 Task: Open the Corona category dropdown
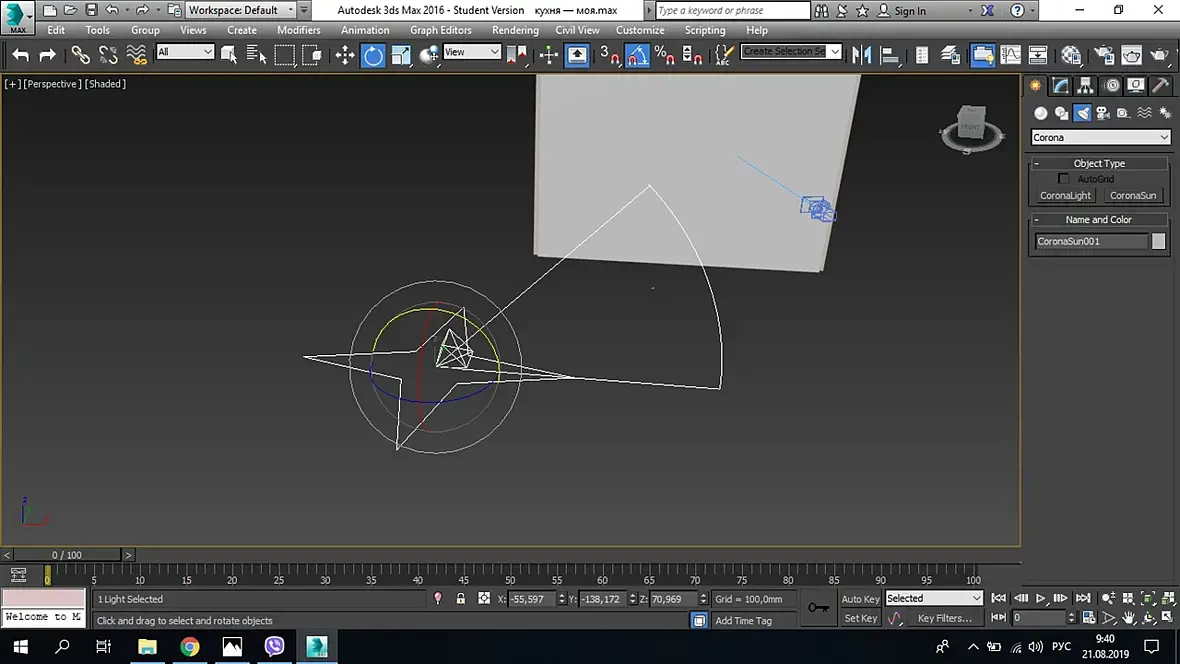(x=1100, y=138)
